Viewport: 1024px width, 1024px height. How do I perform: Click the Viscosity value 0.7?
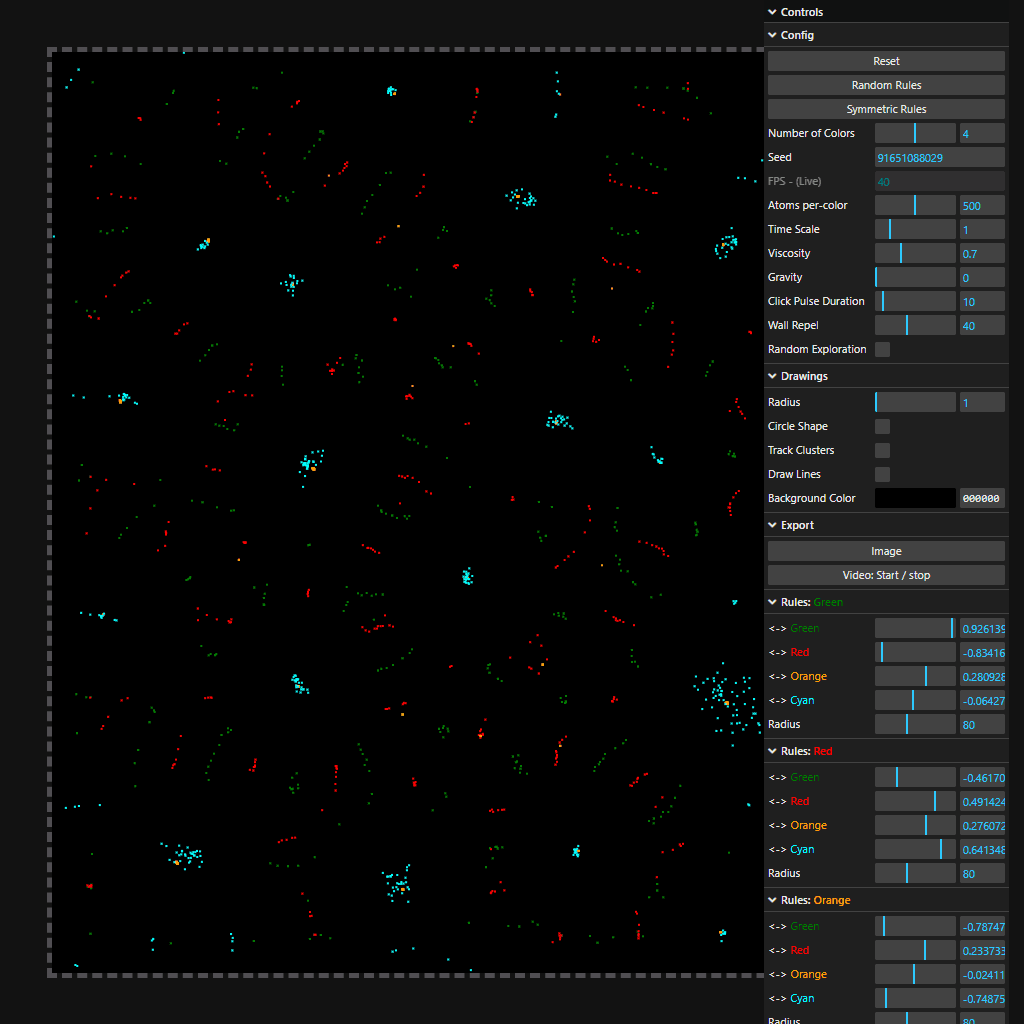(982, 253)
